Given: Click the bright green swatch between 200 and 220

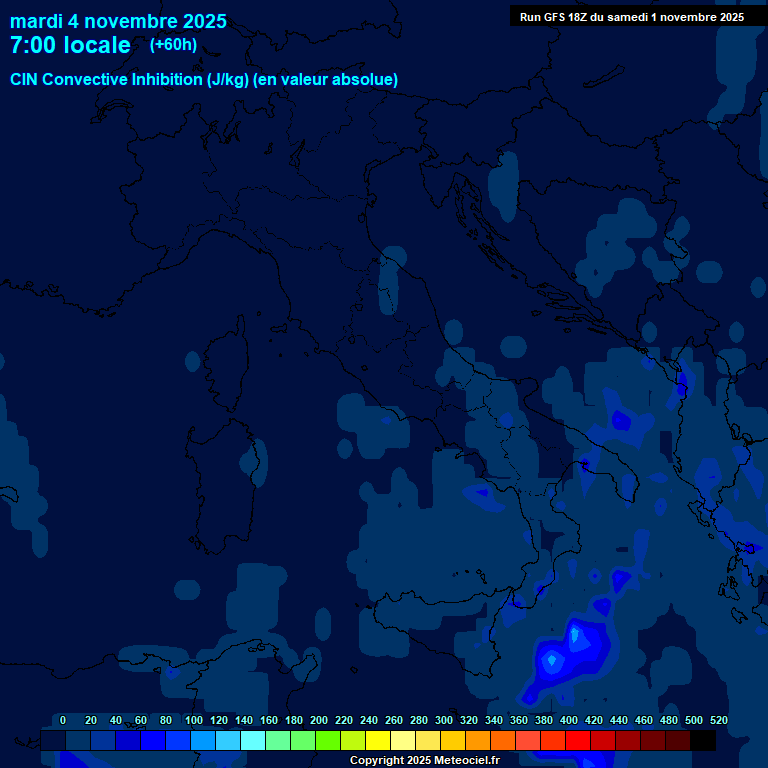Looking at the screenshot, I should click(x=328, y=741).
